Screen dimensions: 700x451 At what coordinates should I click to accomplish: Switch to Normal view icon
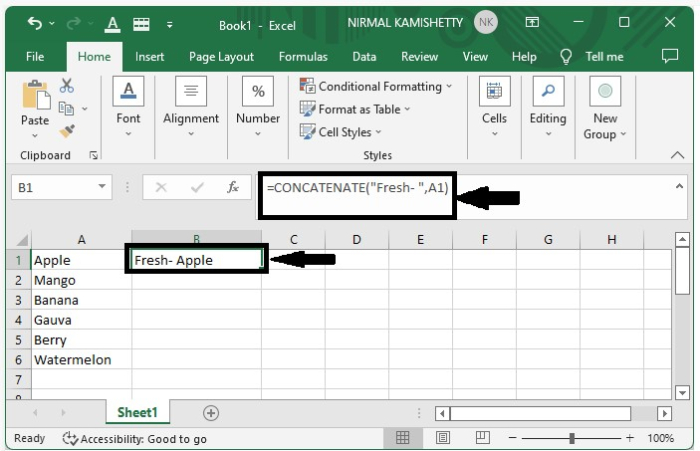[x=402, y=438]
